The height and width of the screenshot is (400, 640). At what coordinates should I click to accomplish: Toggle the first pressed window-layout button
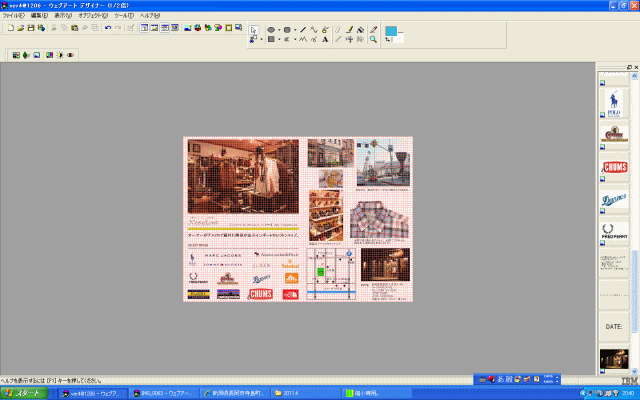coord(144,28)
